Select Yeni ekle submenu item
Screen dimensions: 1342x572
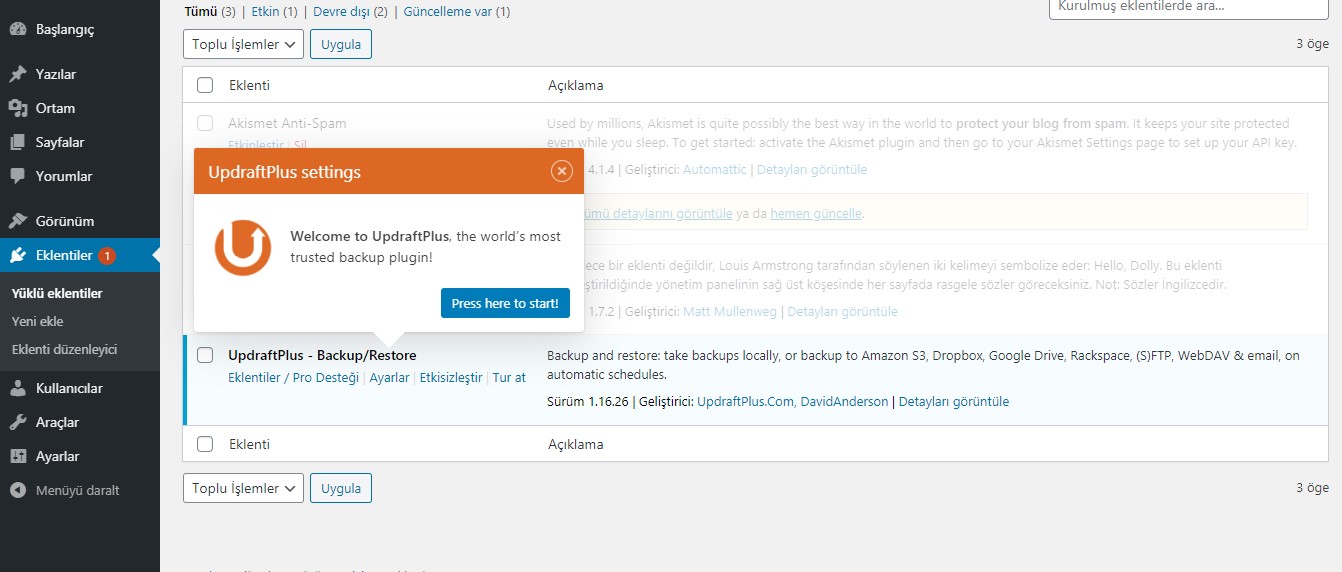coord(38,321)
